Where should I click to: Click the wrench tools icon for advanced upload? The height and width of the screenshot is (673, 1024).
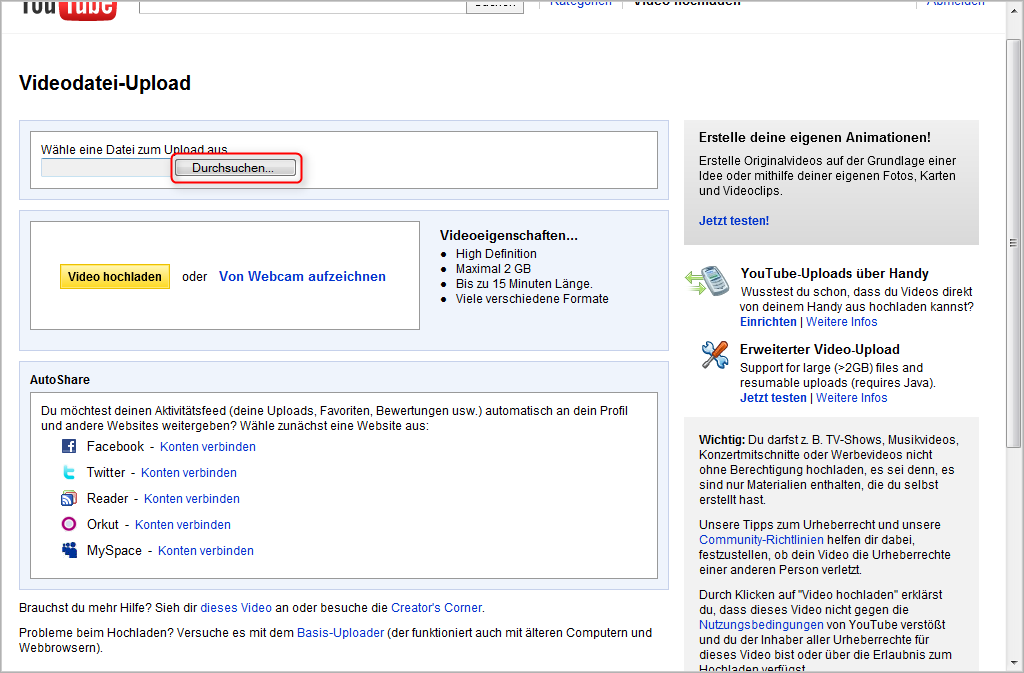pos(714,355)
